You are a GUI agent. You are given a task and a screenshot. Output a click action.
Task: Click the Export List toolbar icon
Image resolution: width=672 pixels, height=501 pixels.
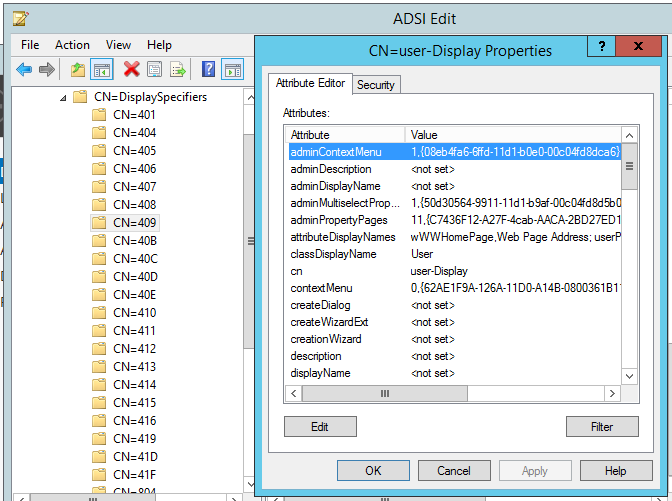177,69
